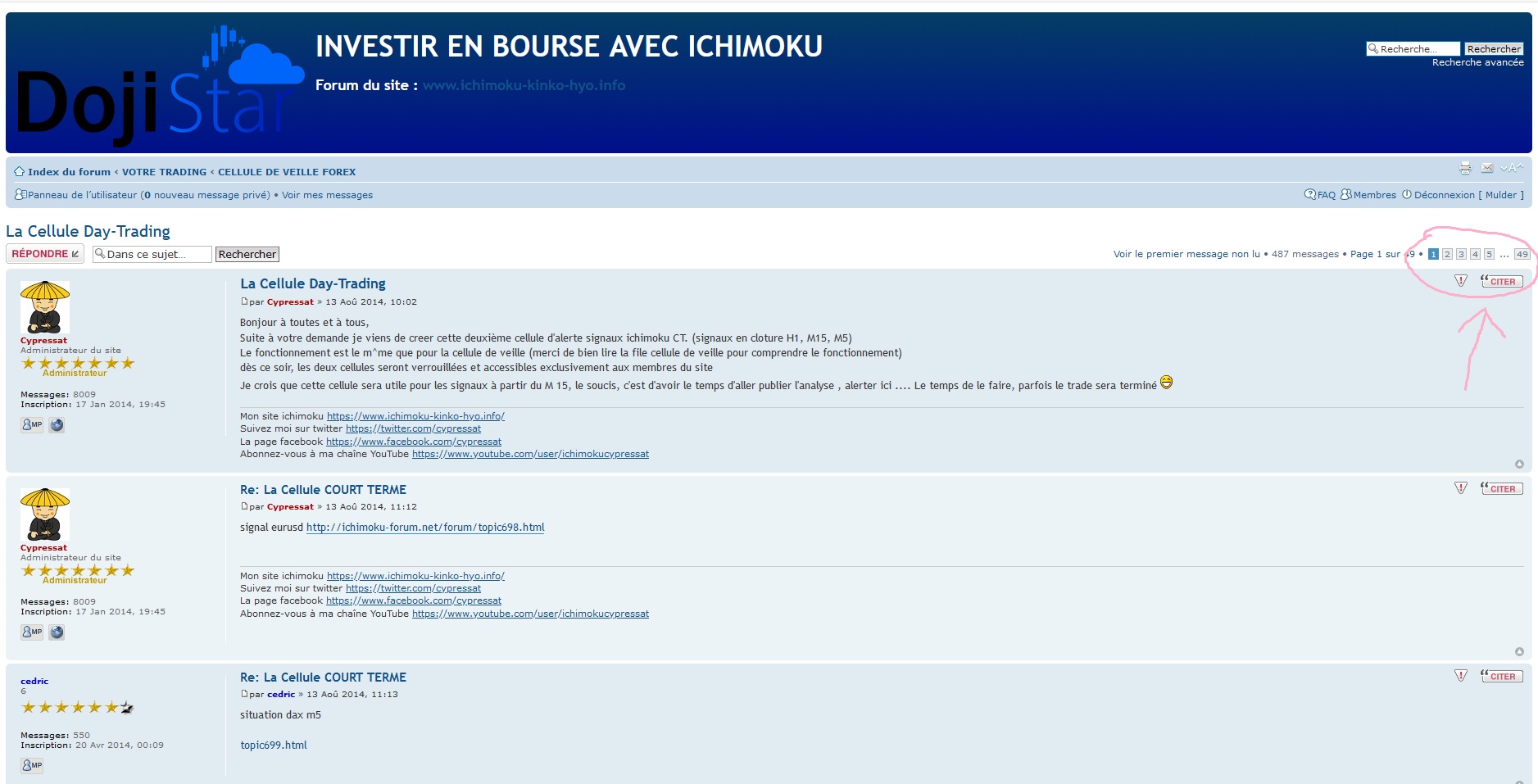1538x784 pixels.
Task: Click the topic heading 'La Cellule Day-Trading'
Action: pyautogui.click(x=88, y=231)
